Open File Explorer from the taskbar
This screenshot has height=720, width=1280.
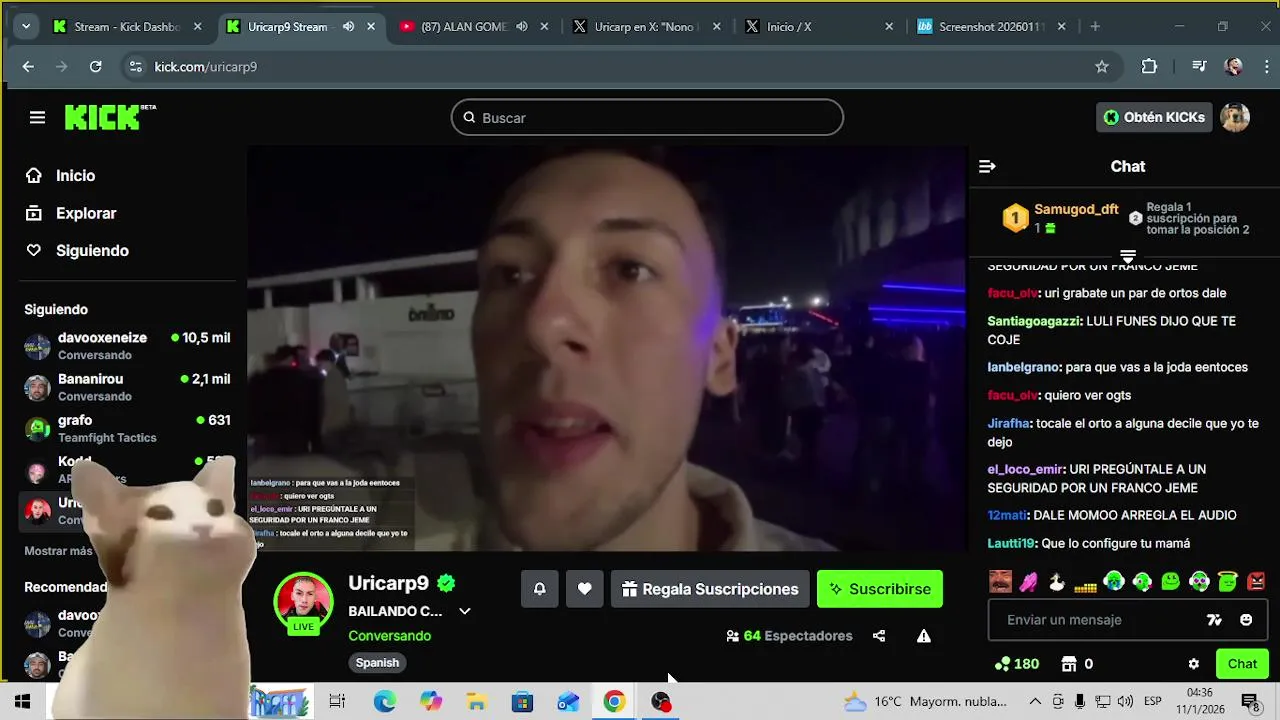point(476,702)
